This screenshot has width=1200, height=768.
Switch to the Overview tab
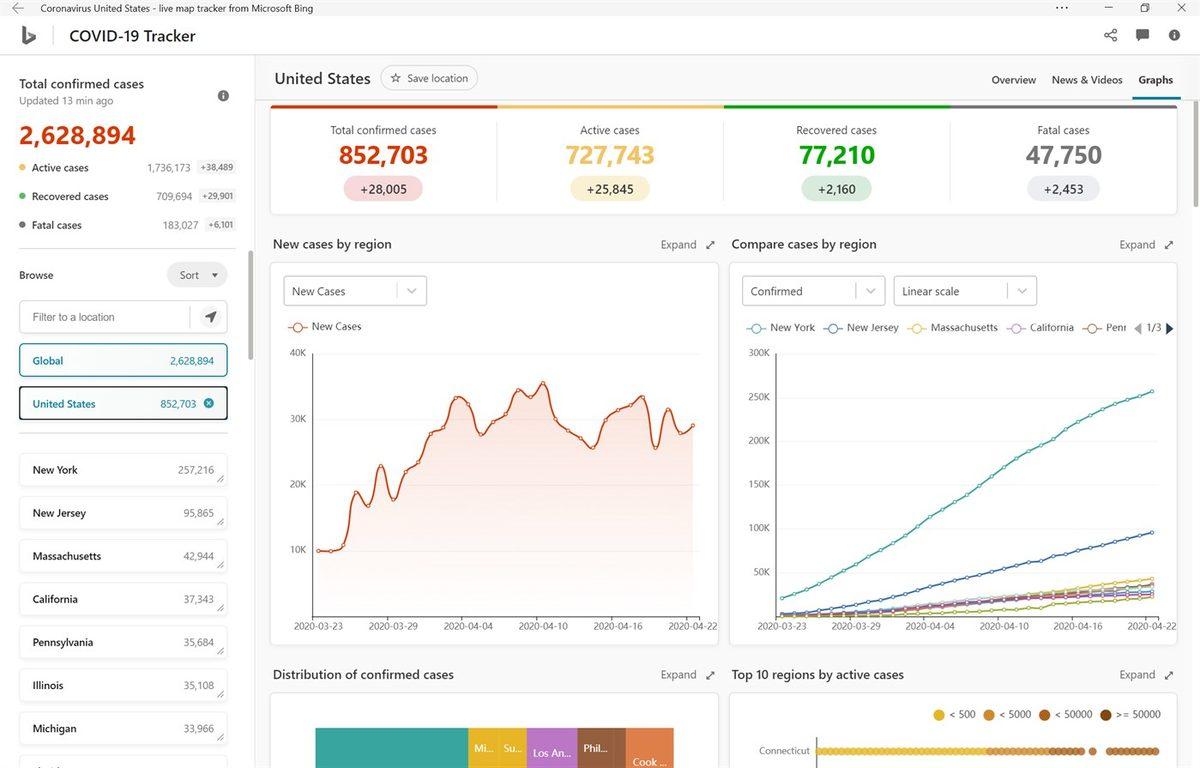[x=1013, y=79]
